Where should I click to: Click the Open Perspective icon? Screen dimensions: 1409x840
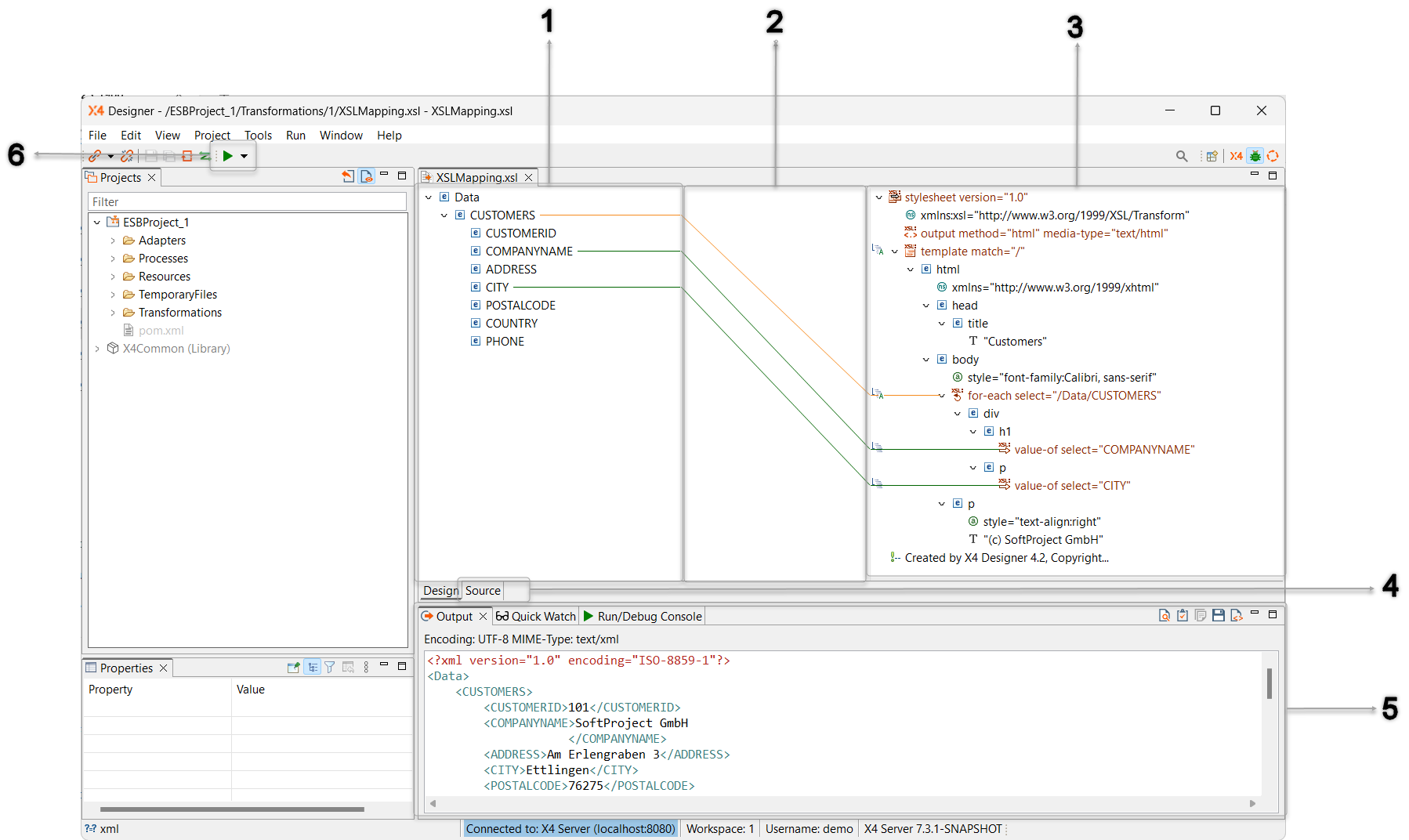pyautogui.click(x=1212, y=156)
